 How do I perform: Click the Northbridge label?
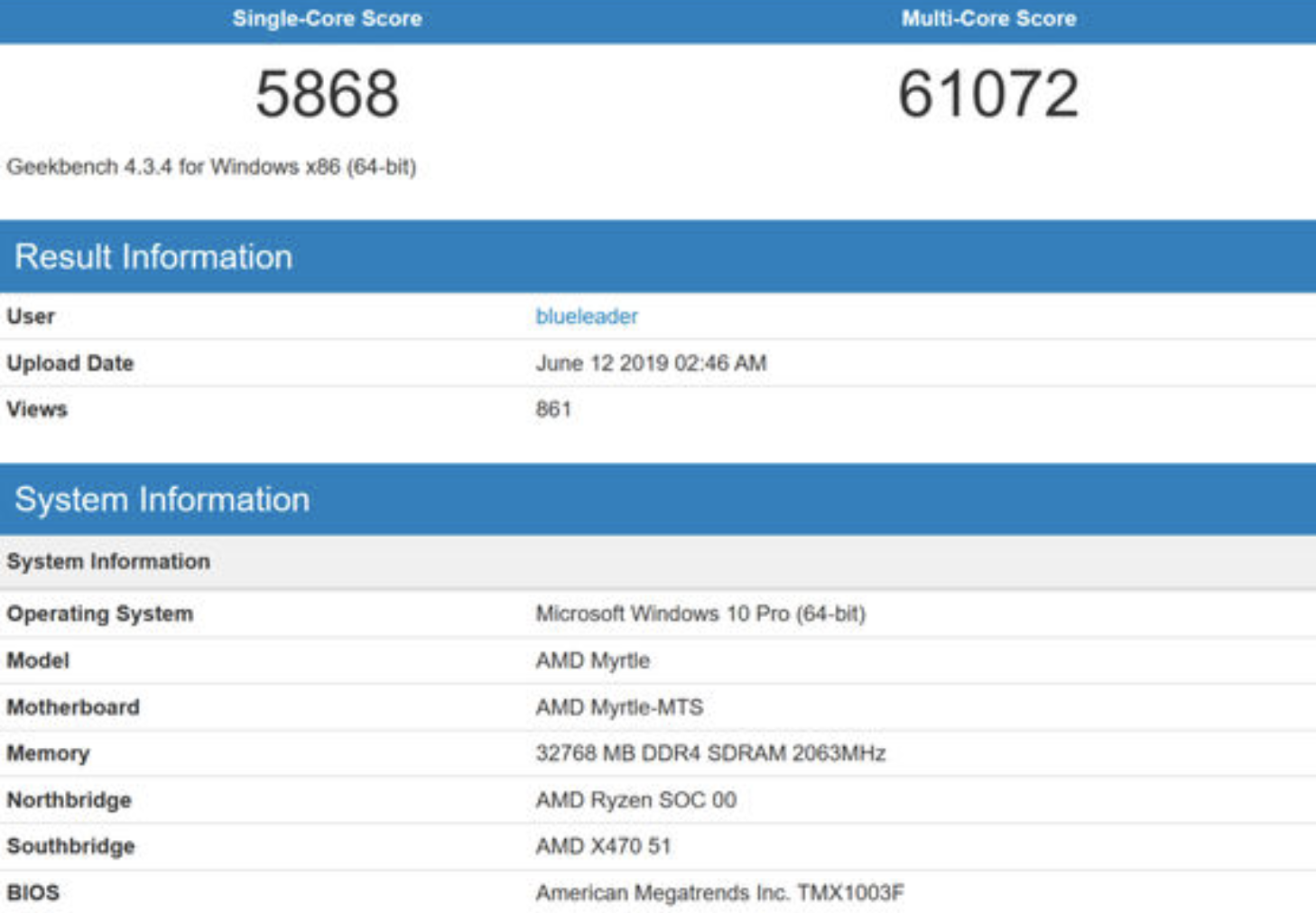[x=69, y=800]
